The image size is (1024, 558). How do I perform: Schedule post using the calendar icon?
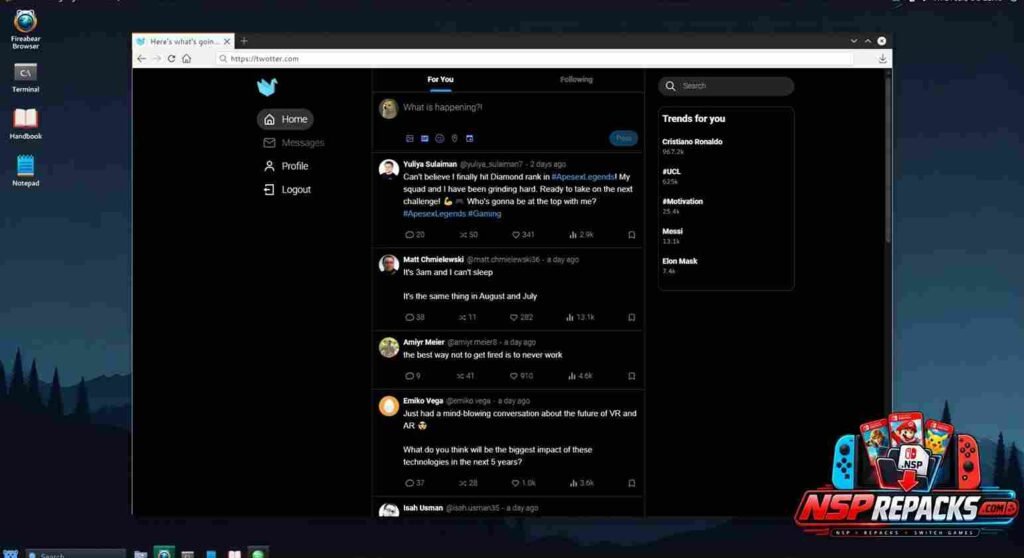(470, 139)
